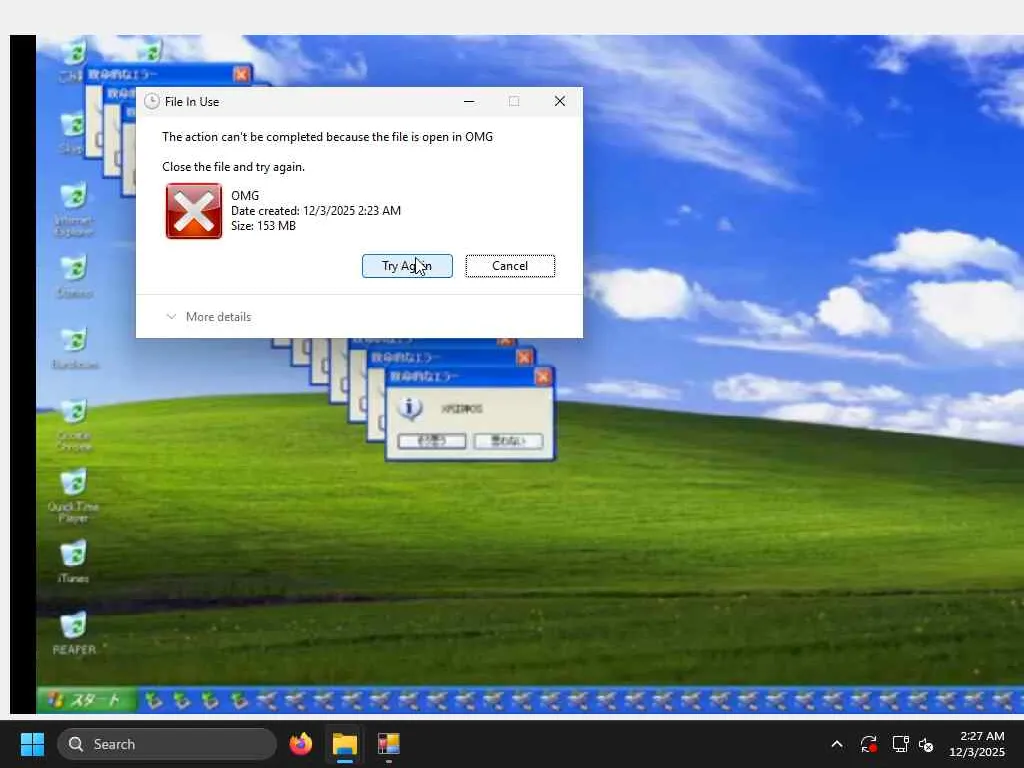Image resolution: width=1024 pixels, height=768 pixels.
Task: Close the File In Use dialog window
Action: tap(560, 101)
